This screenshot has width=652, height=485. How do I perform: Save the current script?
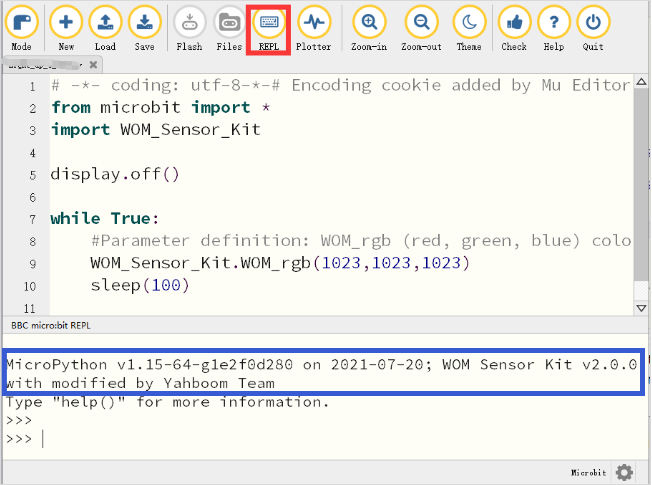(x=144, y=28)
